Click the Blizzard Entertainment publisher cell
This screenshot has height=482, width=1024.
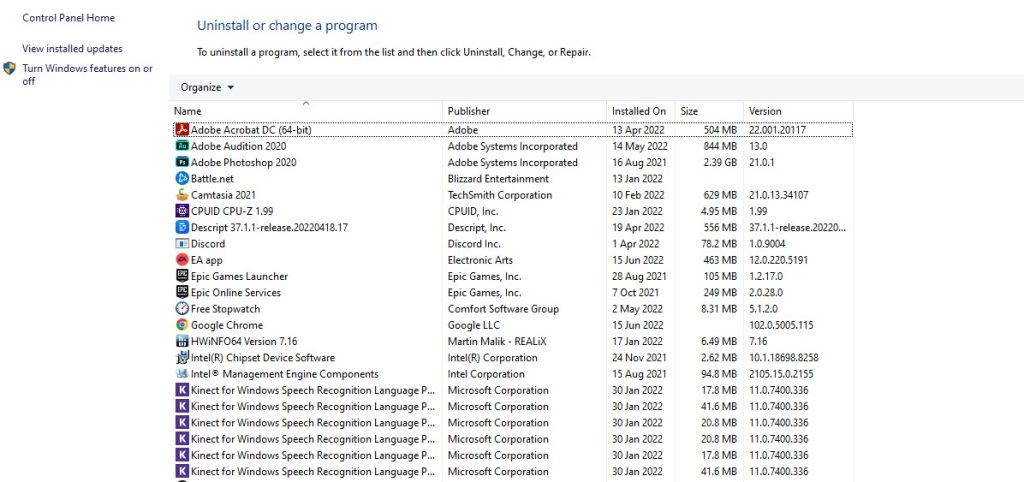pos(498,178)
